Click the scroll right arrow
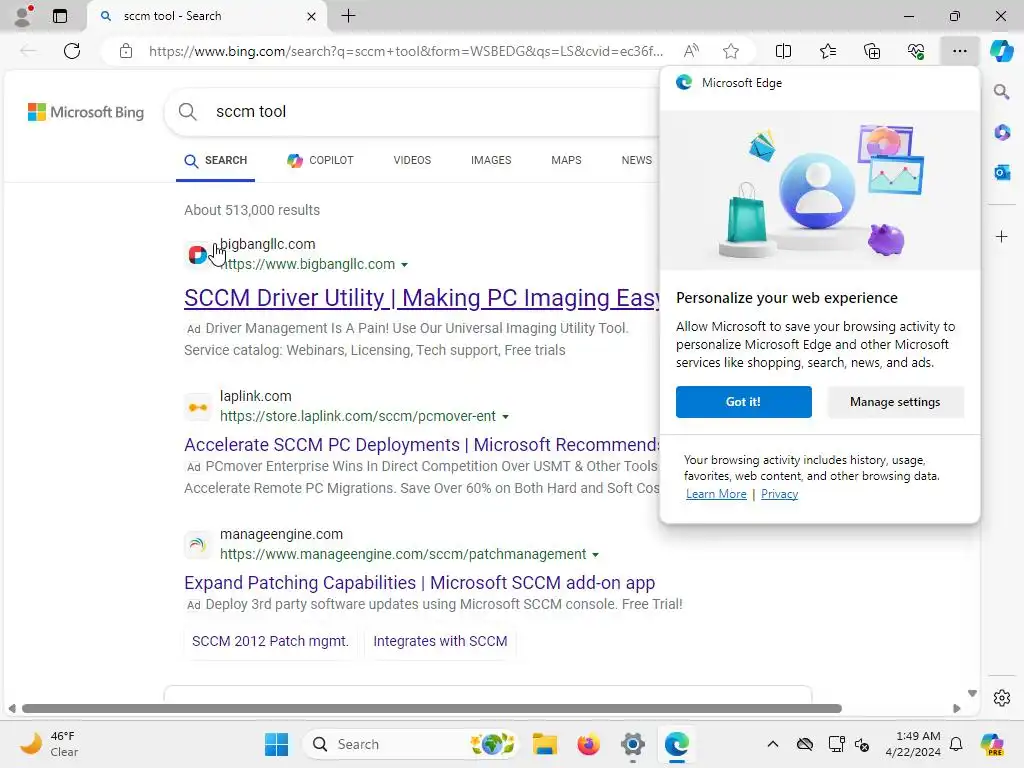This screenshot has height=768, width=1024. pos(957,709)
